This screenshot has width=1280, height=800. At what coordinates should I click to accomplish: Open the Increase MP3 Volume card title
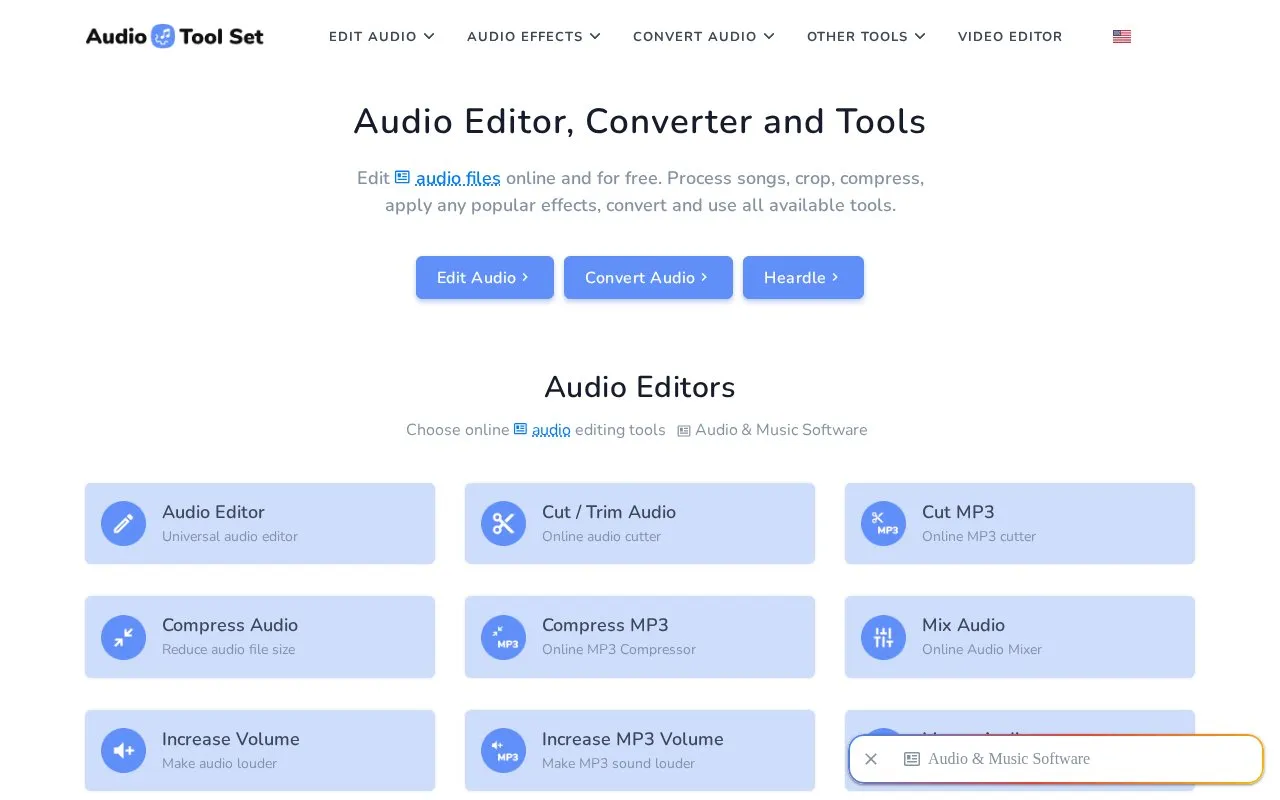coord(633,739)
